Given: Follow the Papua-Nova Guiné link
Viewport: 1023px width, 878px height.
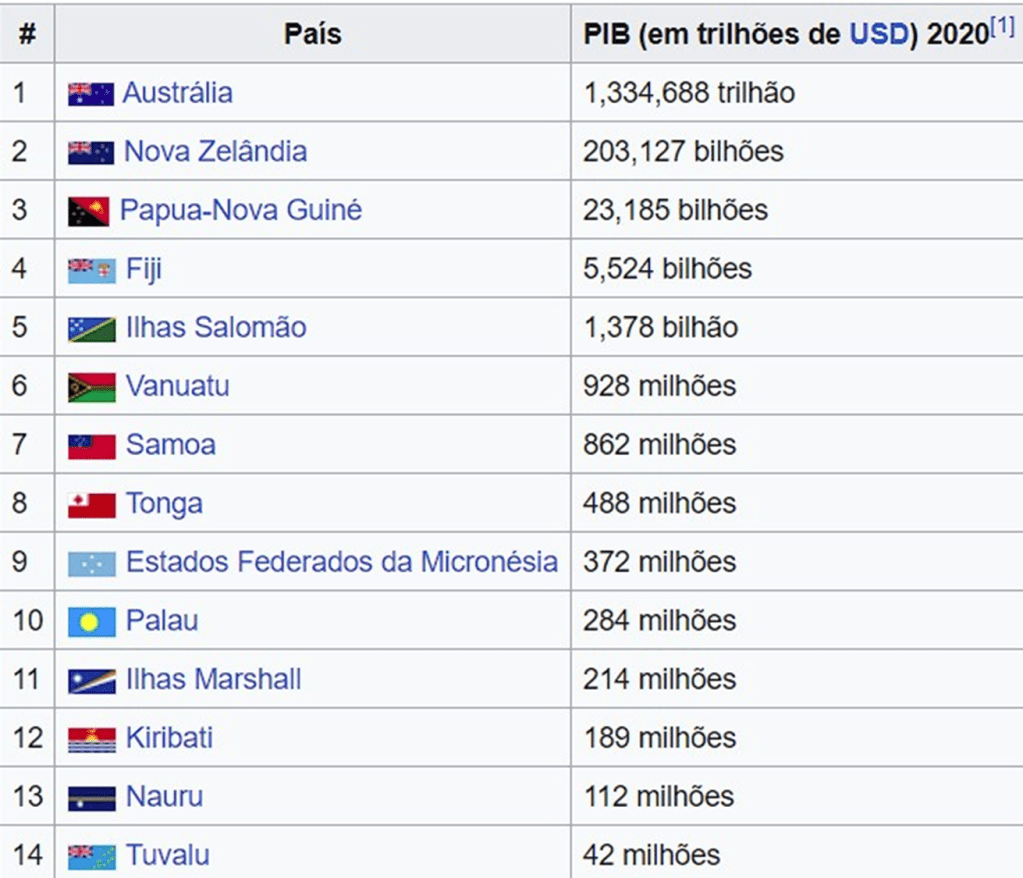Looking at the screenshot, I should pos(240,210).
